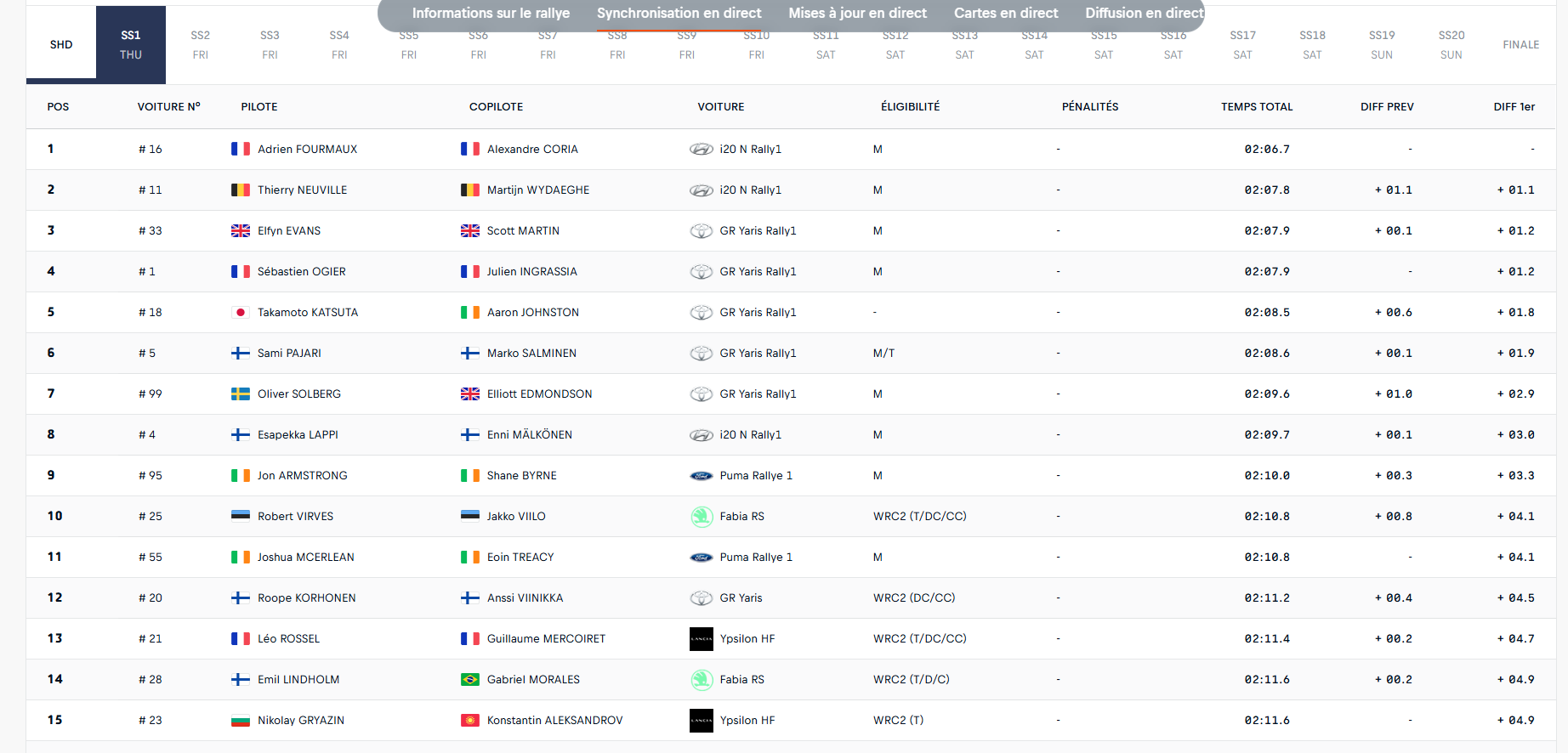
Task: Click the flag beside Konstantin ALEKSANDROV
Action: point(470,720)
